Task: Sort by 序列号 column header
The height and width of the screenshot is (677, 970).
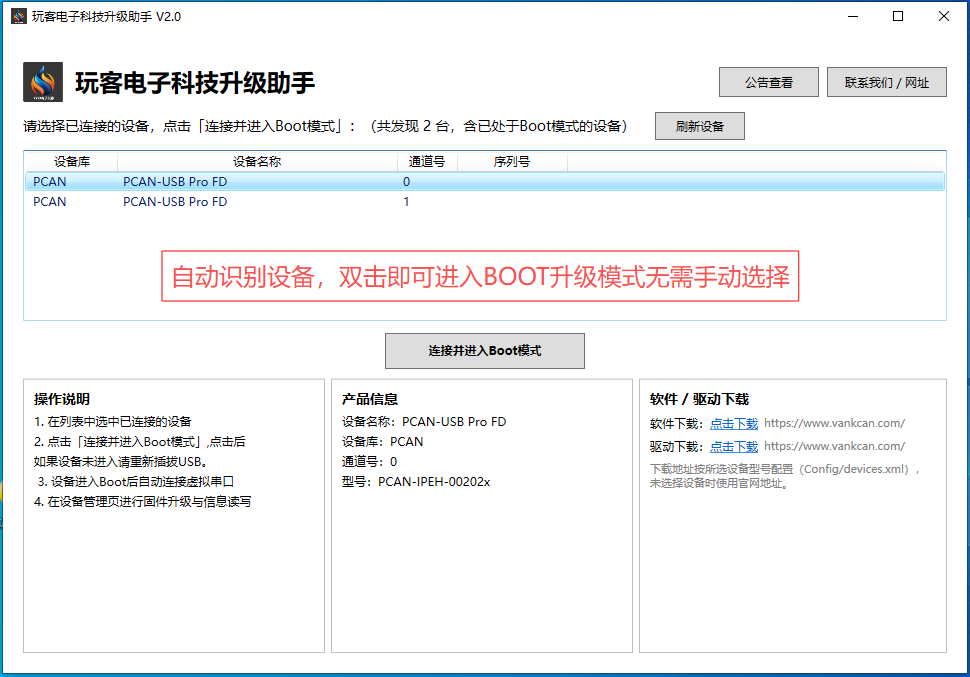Action: coord(512,162)
